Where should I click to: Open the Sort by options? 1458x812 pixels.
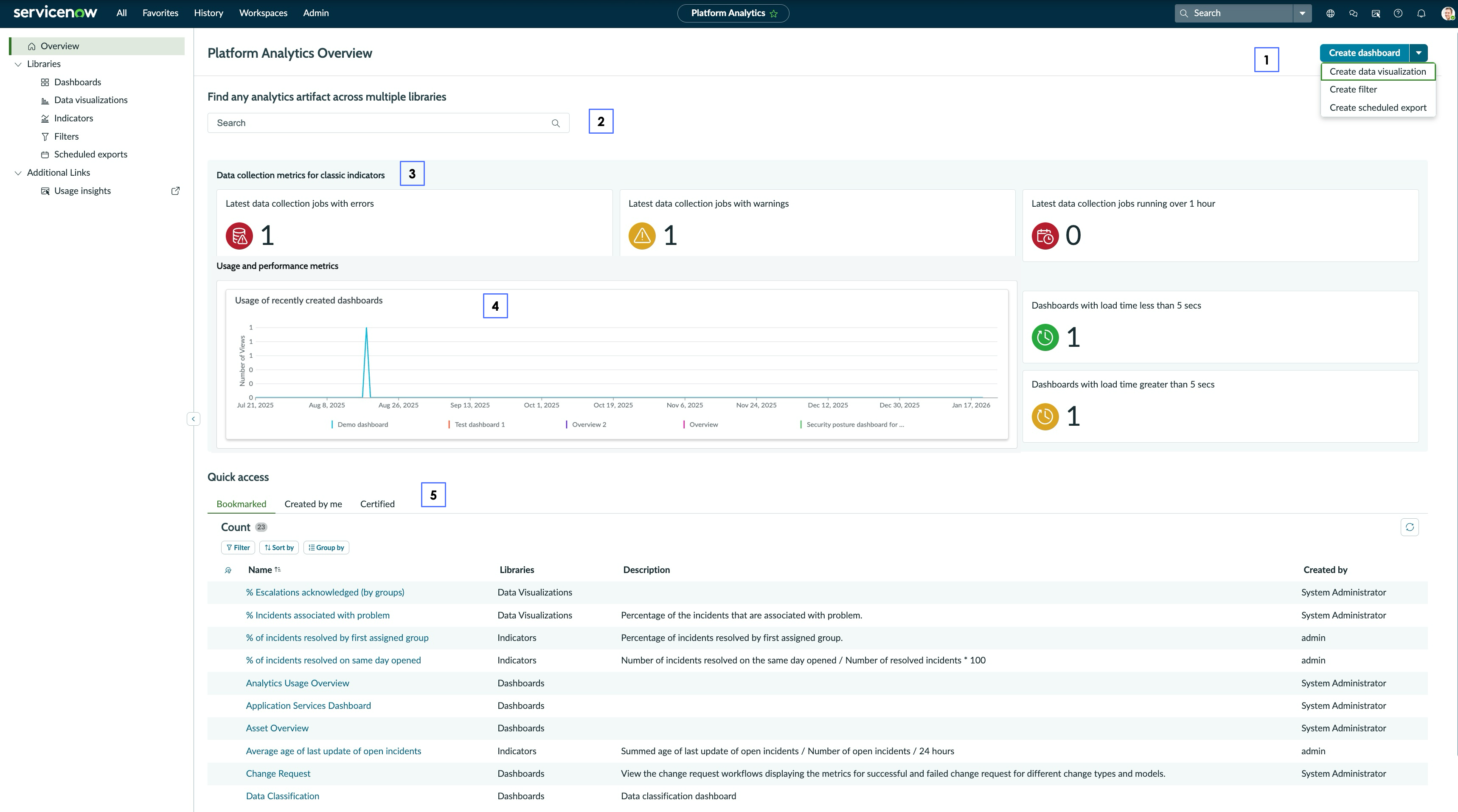pyautogui.click(x=279, y=548)
